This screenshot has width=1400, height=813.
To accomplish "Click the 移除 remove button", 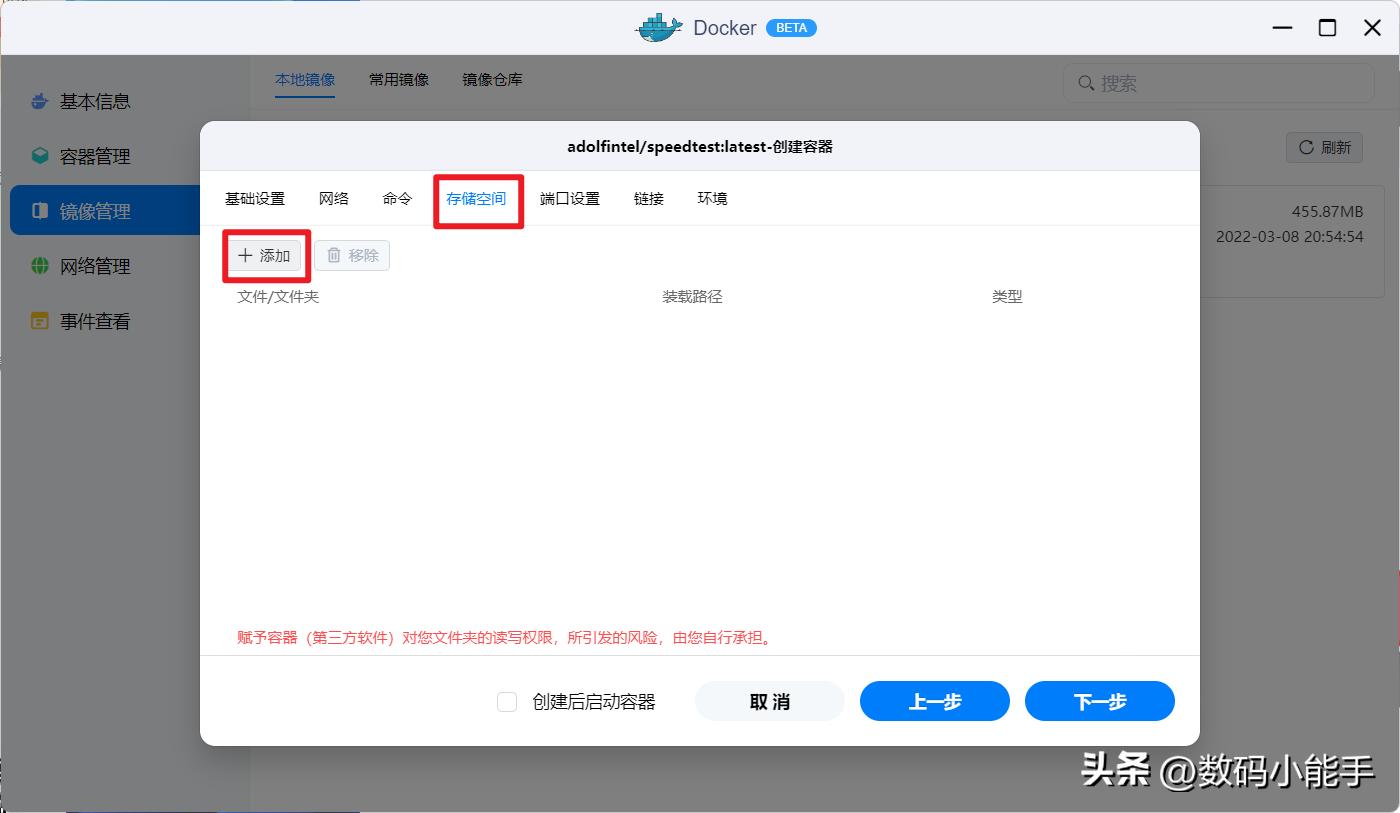I will pyautogui.click(x=351, y=255).
